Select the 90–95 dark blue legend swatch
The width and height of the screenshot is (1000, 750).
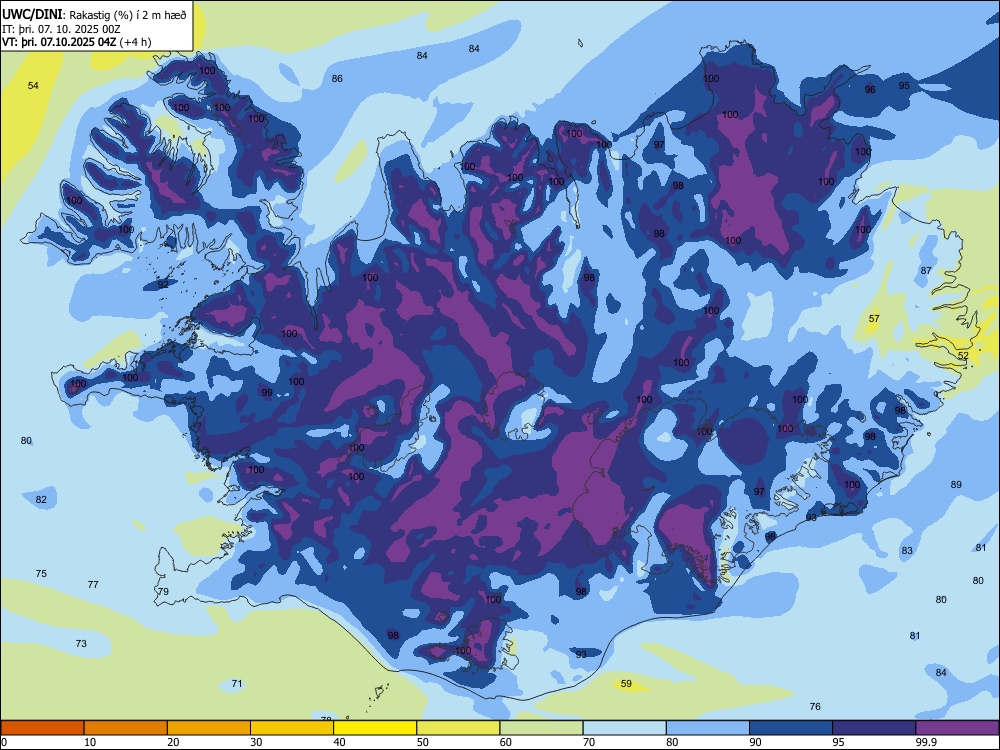pos(791,728)
